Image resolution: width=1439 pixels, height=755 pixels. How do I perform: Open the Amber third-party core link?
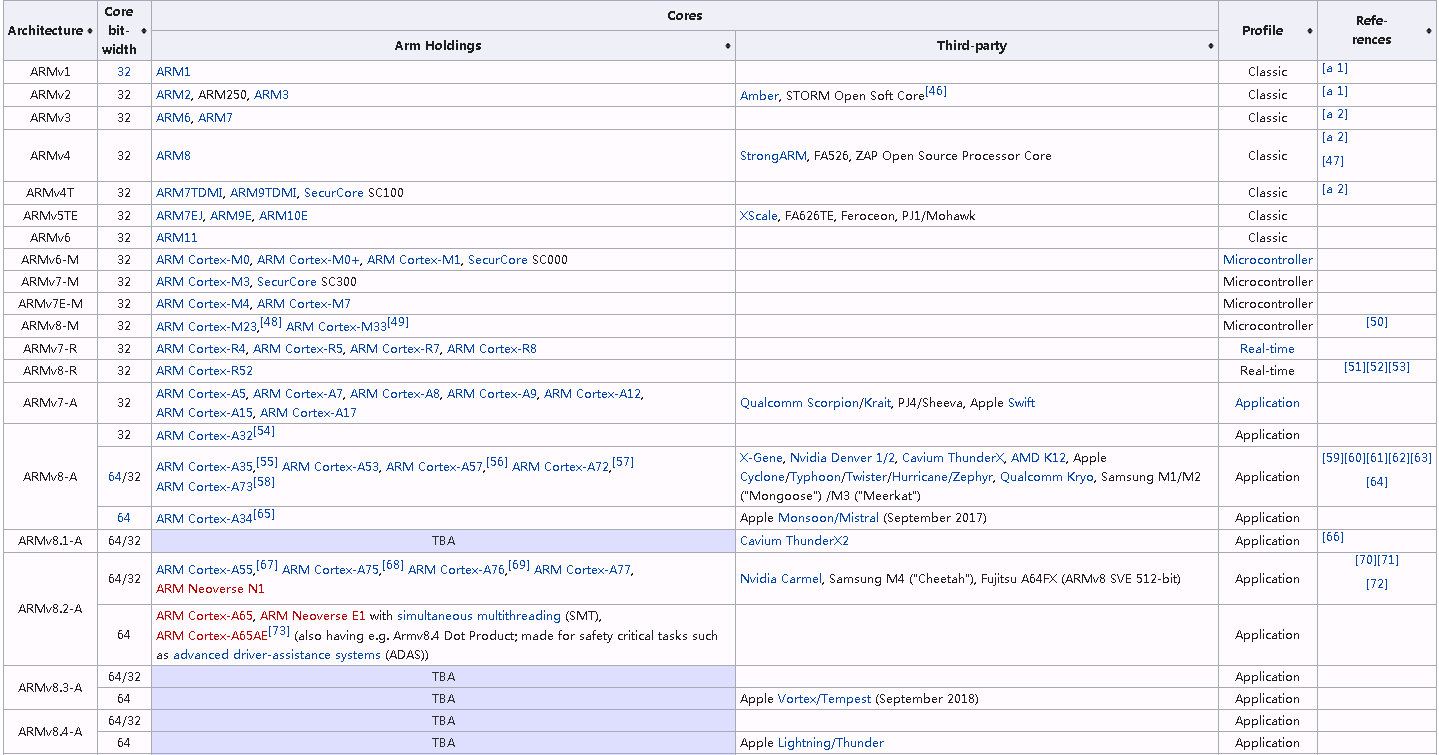point(759,96)
